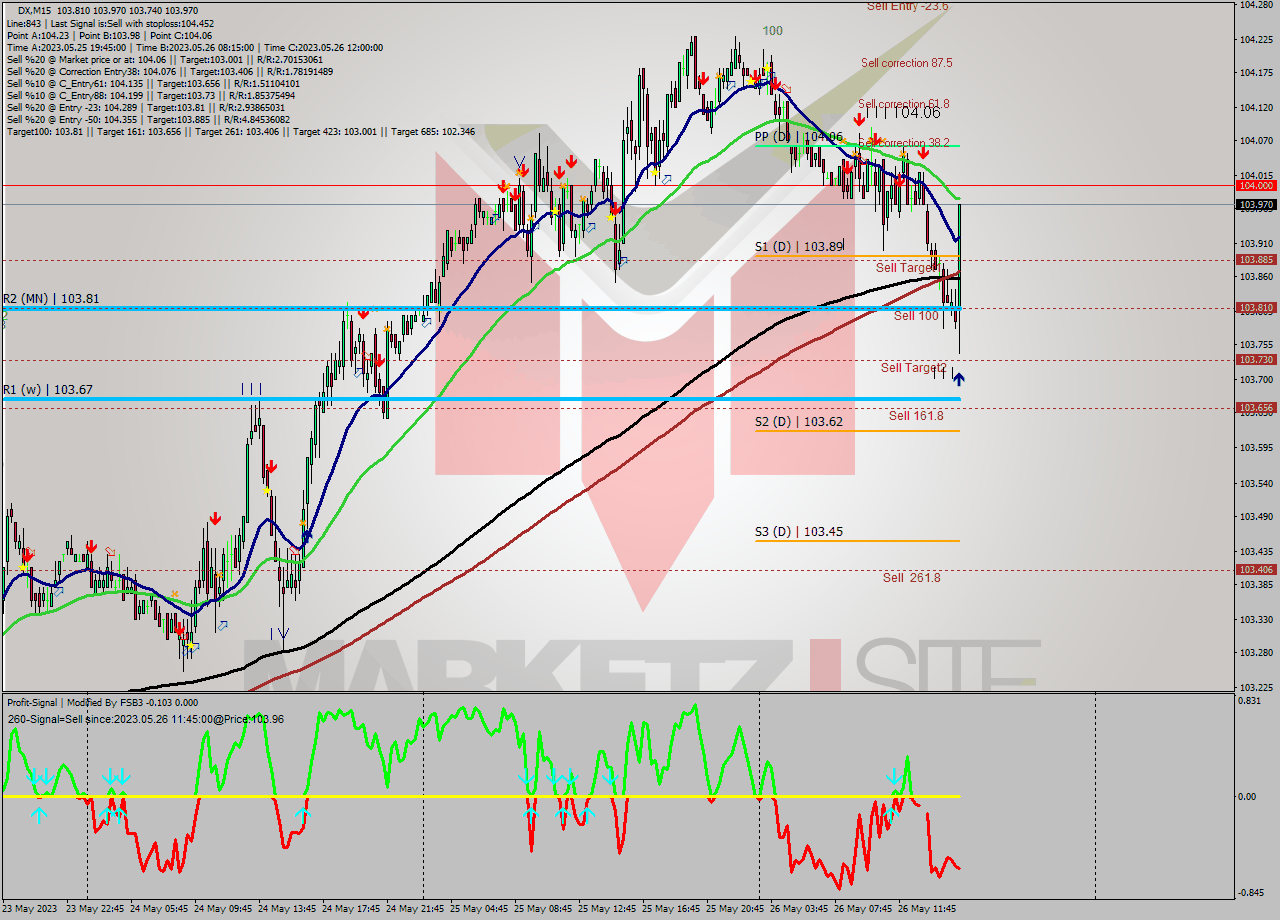
Task: Click the red 103.730 price tag
Action: (x=1256, y=360)
